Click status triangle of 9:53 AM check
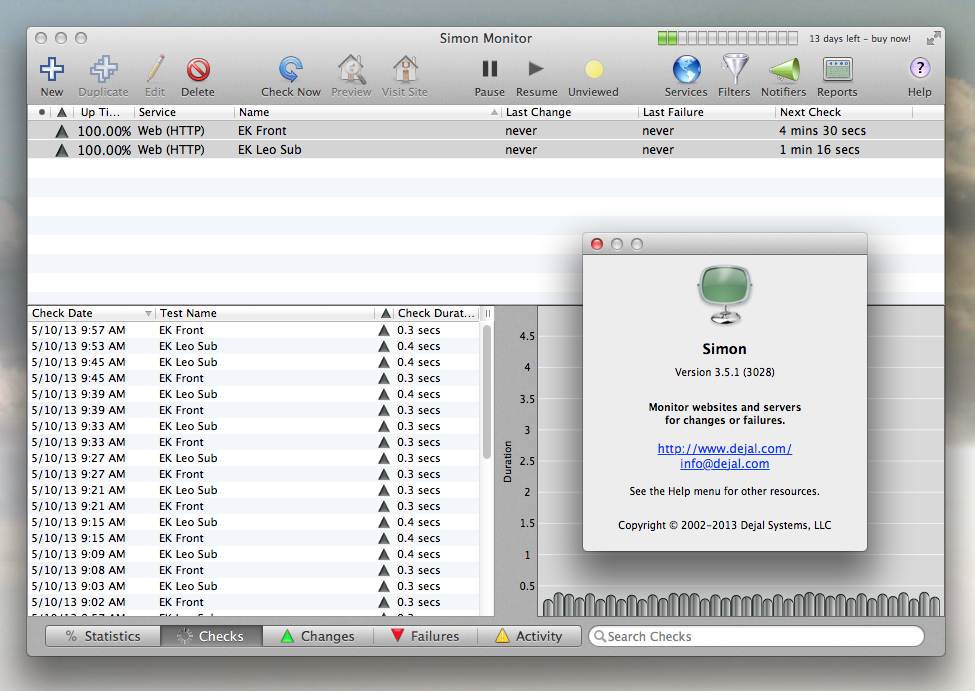The height and width of the screenshot is (691, 975). pos(384,346)
